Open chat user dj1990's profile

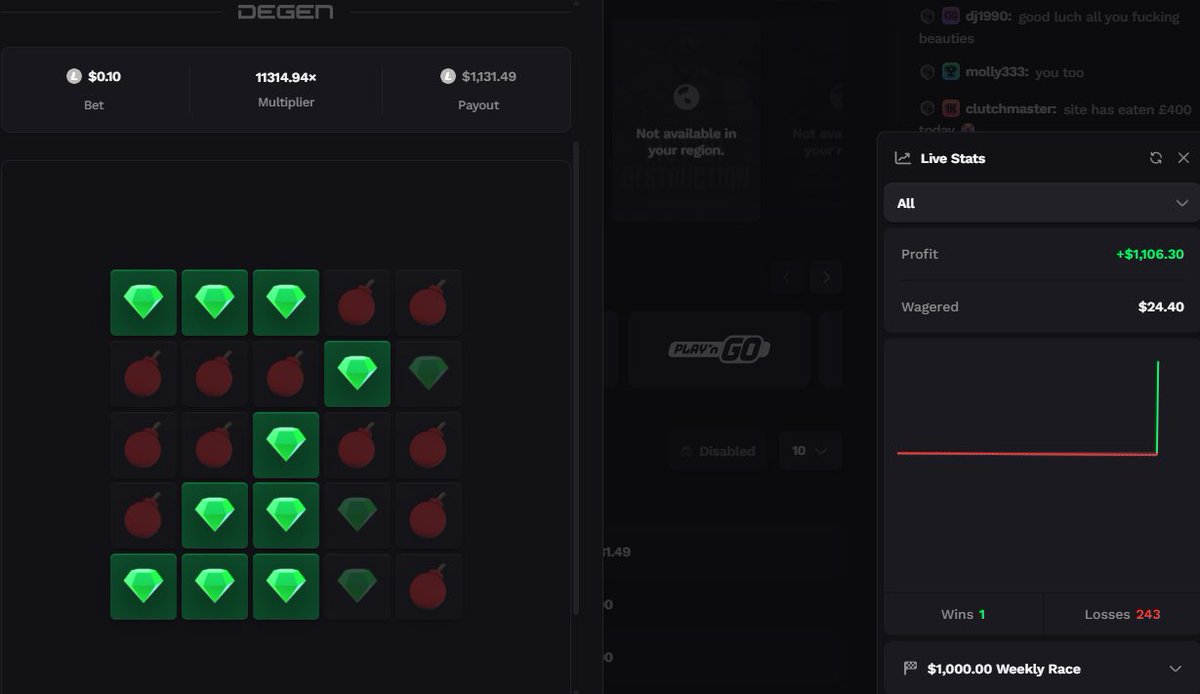[x=987, y=17]
